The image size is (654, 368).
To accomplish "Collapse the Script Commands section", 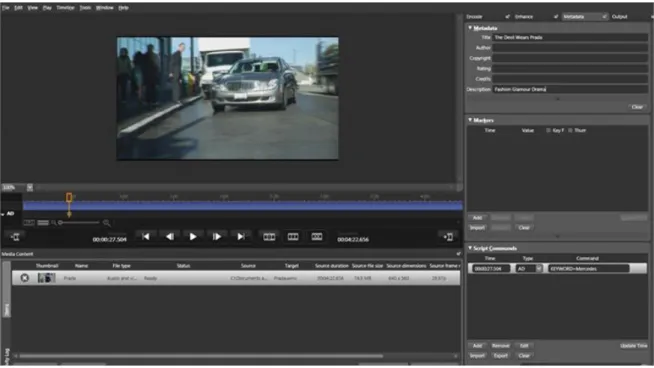I will [470, 248].
